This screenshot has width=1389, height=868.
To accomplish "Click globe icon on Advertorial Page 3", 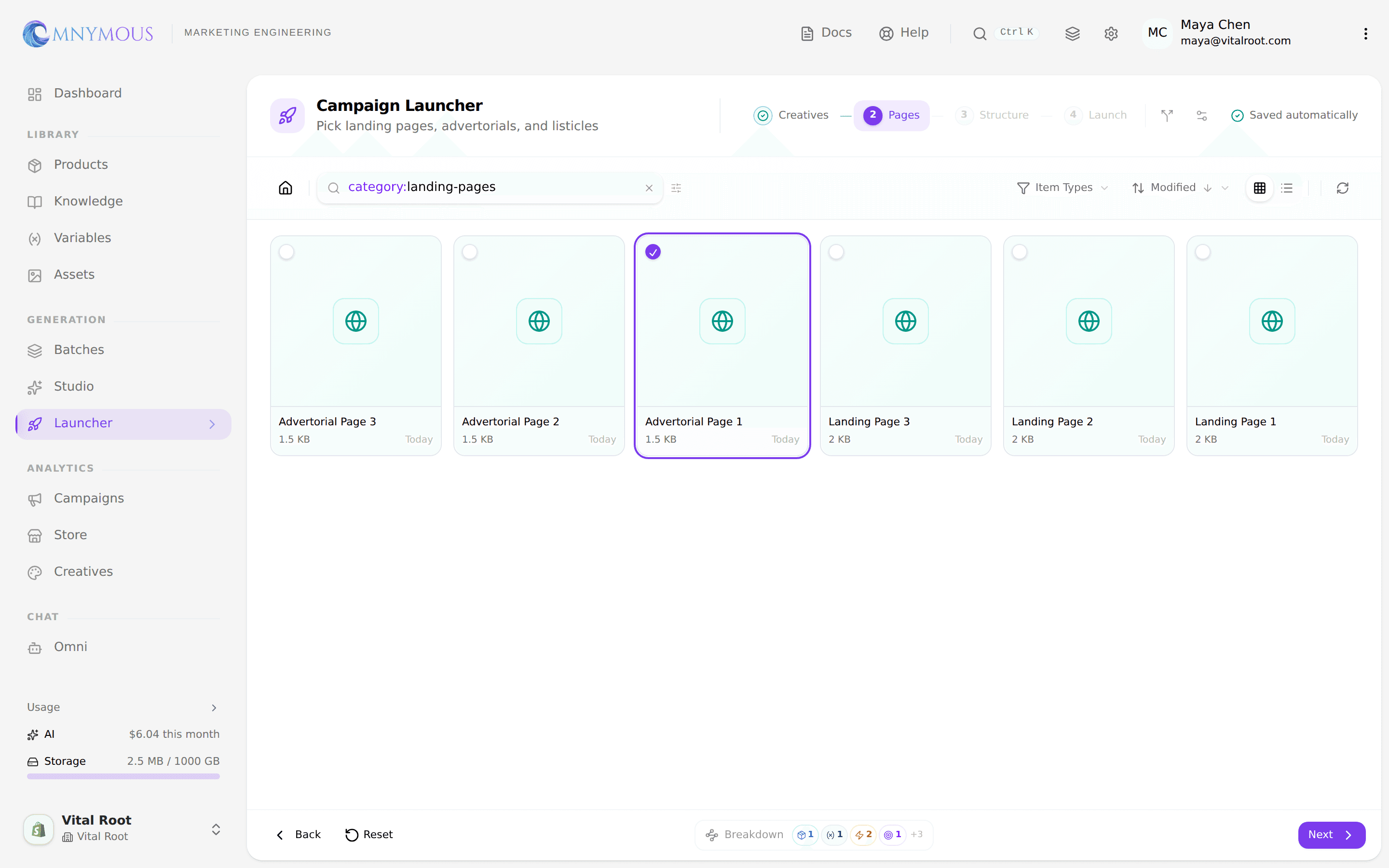I will [x=356, y=321].
